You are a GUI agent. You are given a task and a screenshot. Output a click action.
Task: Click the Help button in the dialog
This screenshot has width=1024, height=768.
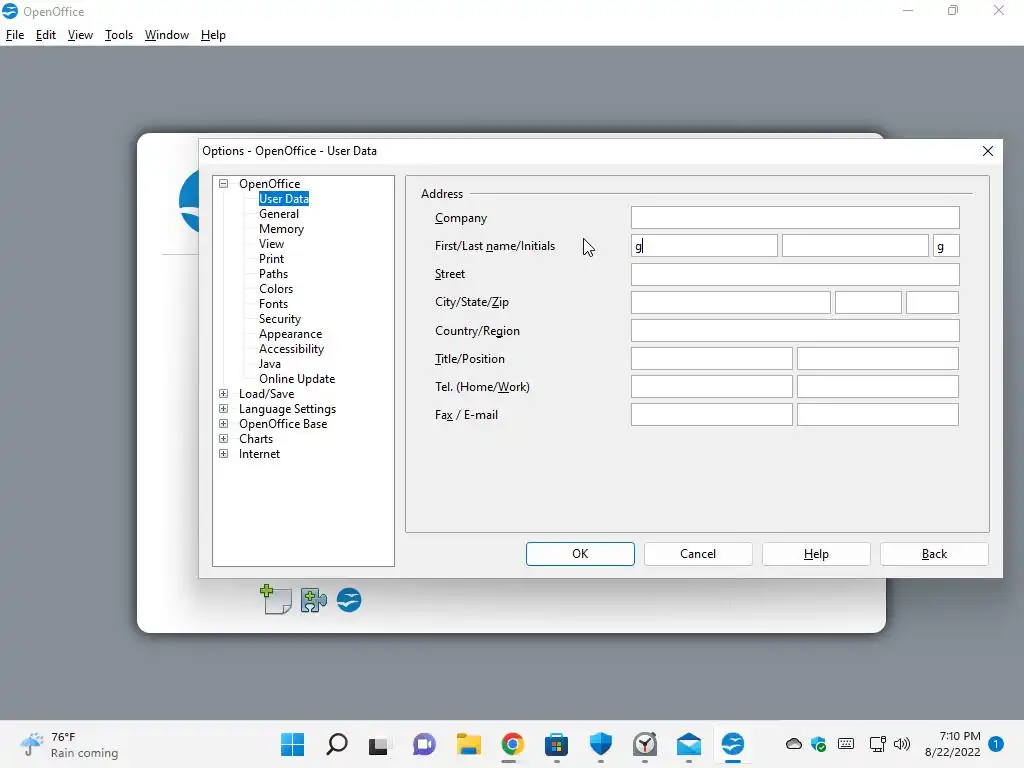tap(816, 554)
